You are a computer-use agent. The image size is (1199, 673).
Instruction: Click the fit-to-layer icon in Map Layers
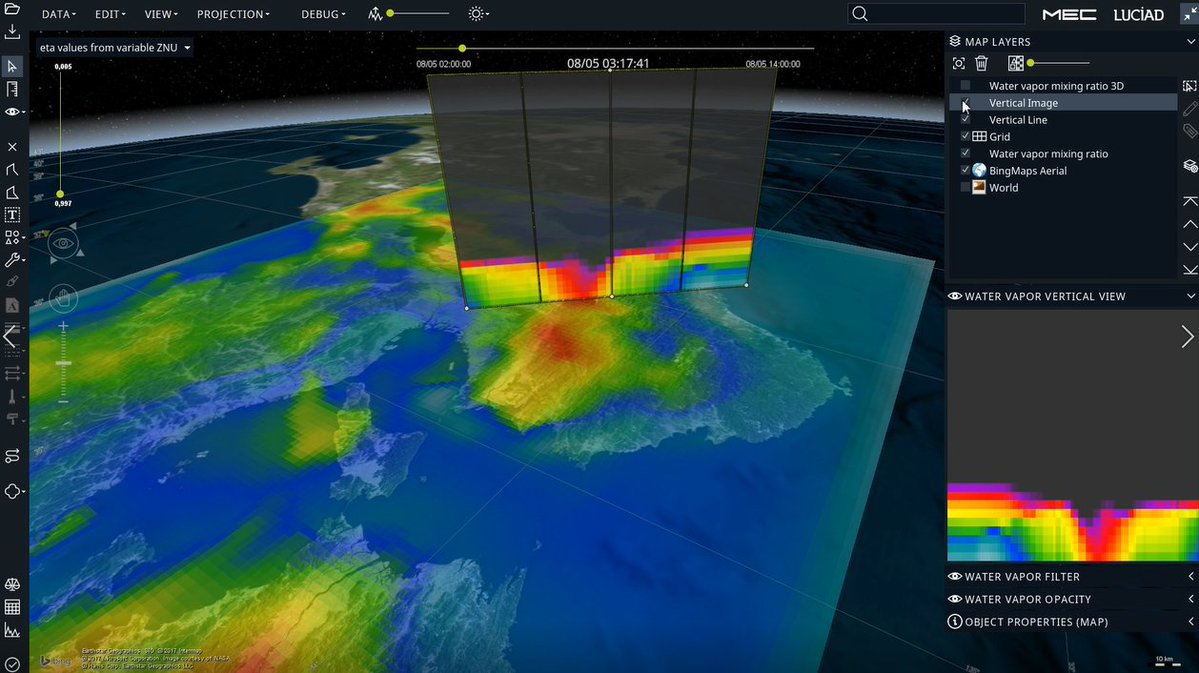tap(958, 63)
